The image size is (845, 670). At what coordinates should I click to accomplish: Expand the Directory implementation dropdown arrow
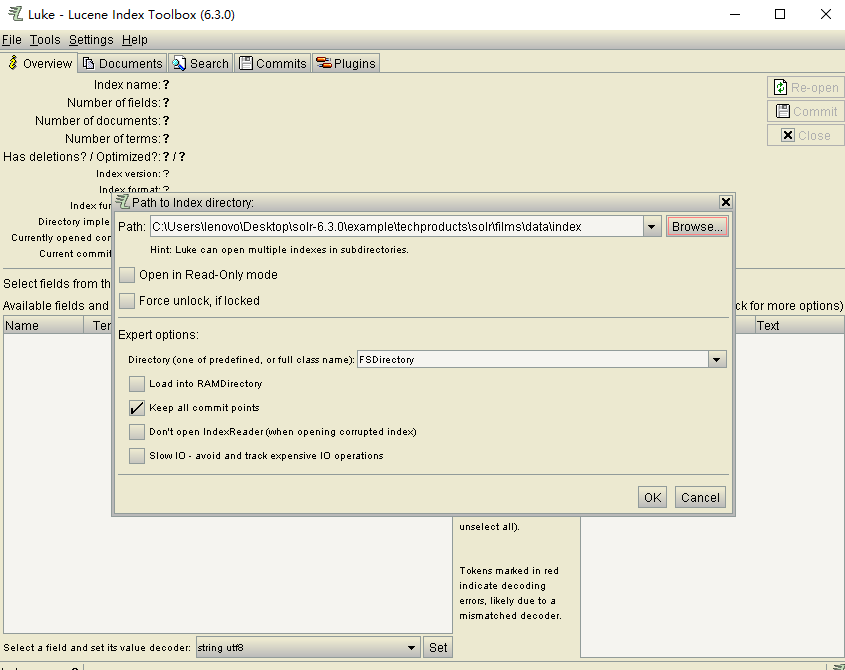click(717, 360)
